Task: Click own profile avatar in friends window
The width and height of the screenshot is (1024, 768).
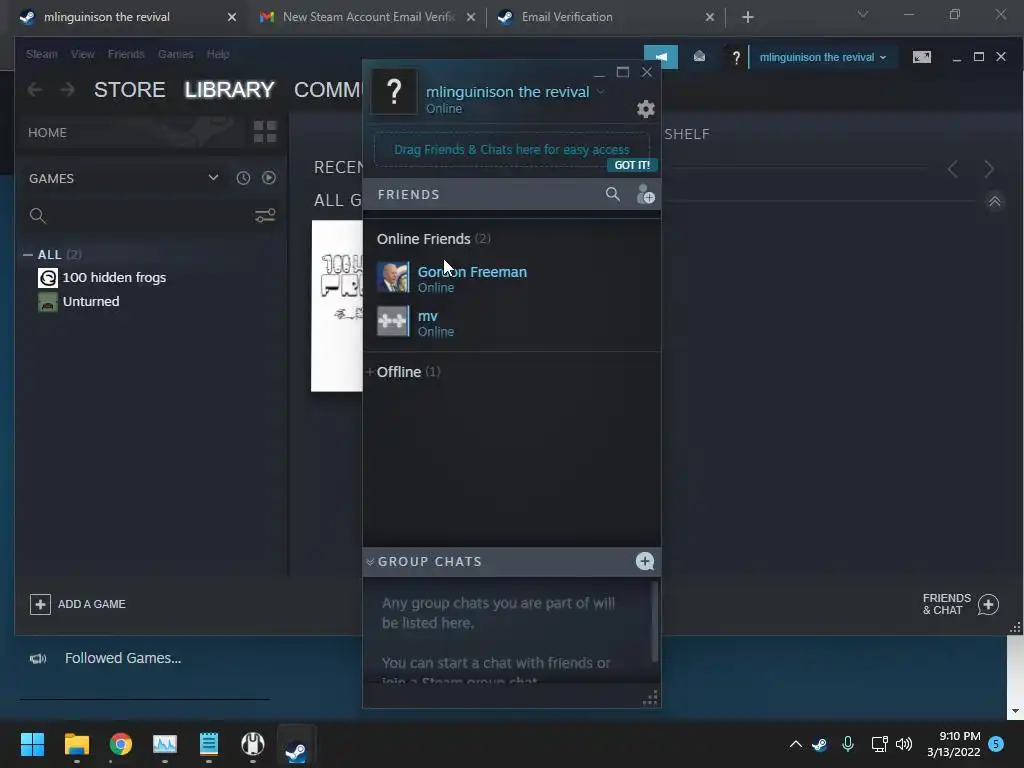Action: point(394,91)
